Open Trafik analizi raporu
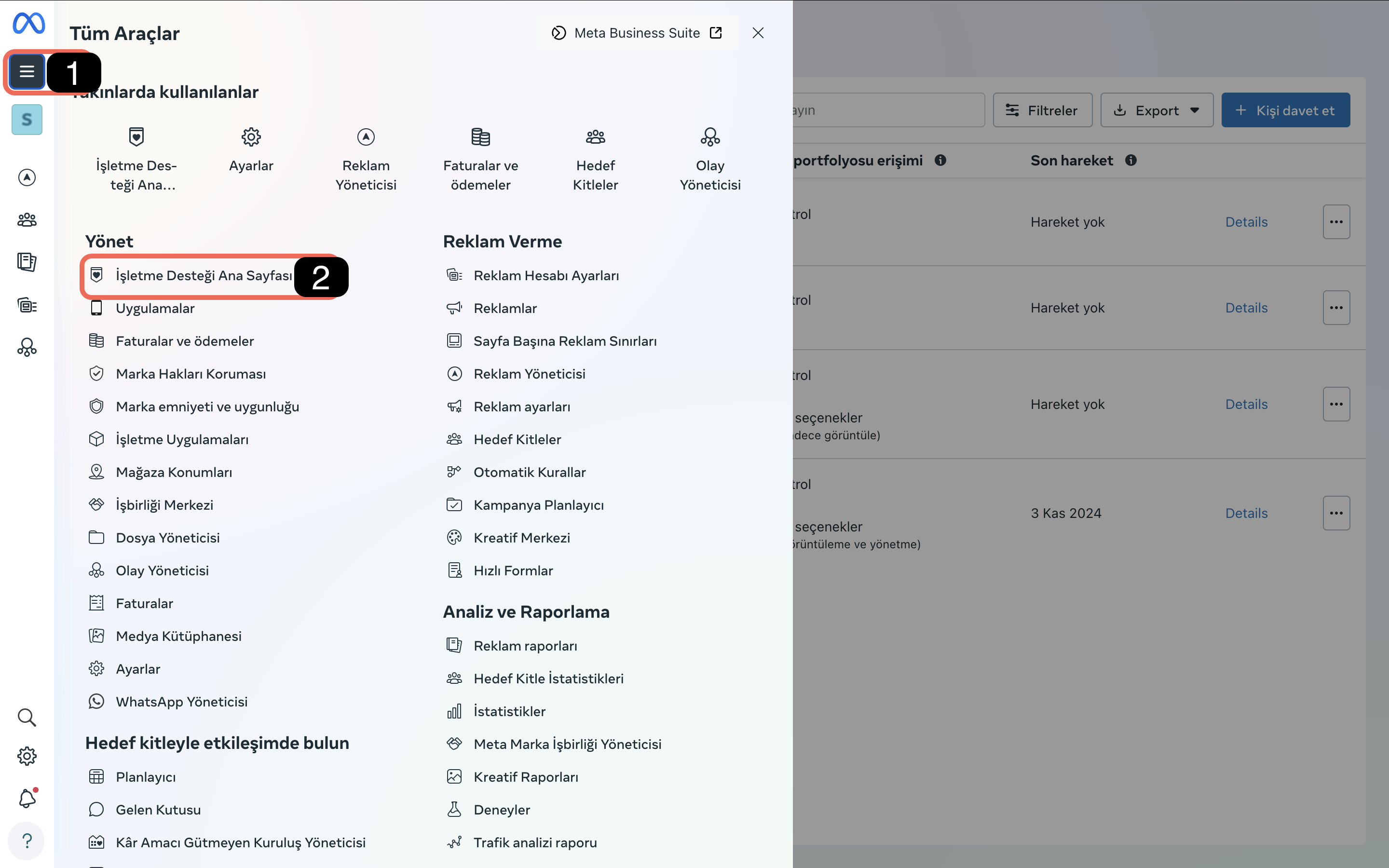 pos(523,842)
